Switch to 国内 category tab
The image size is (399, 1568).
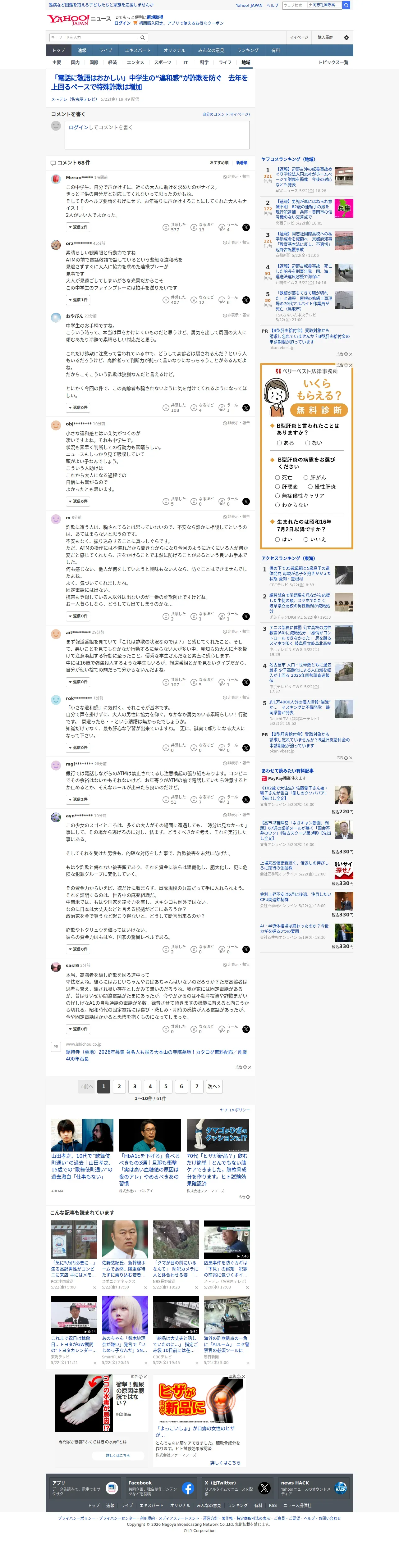click(x=76, y=63)
